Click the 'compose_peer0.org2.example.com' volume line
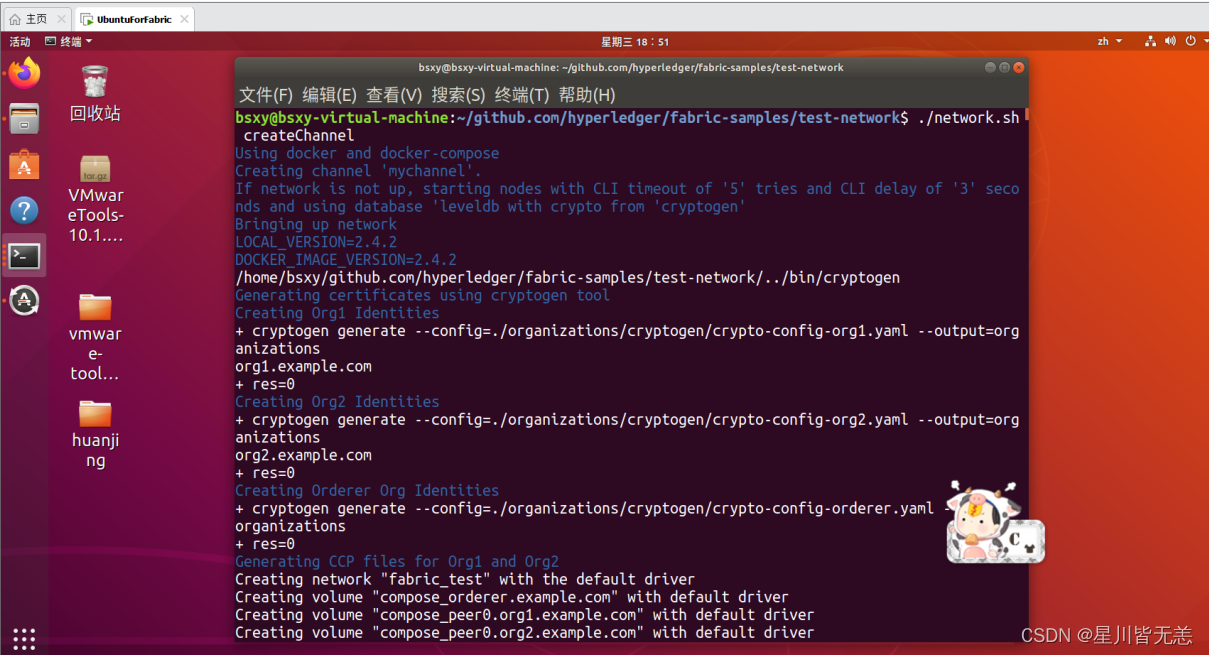This screenshot has height=655, width=1209. pyautogui.click(x=525, y=632)
